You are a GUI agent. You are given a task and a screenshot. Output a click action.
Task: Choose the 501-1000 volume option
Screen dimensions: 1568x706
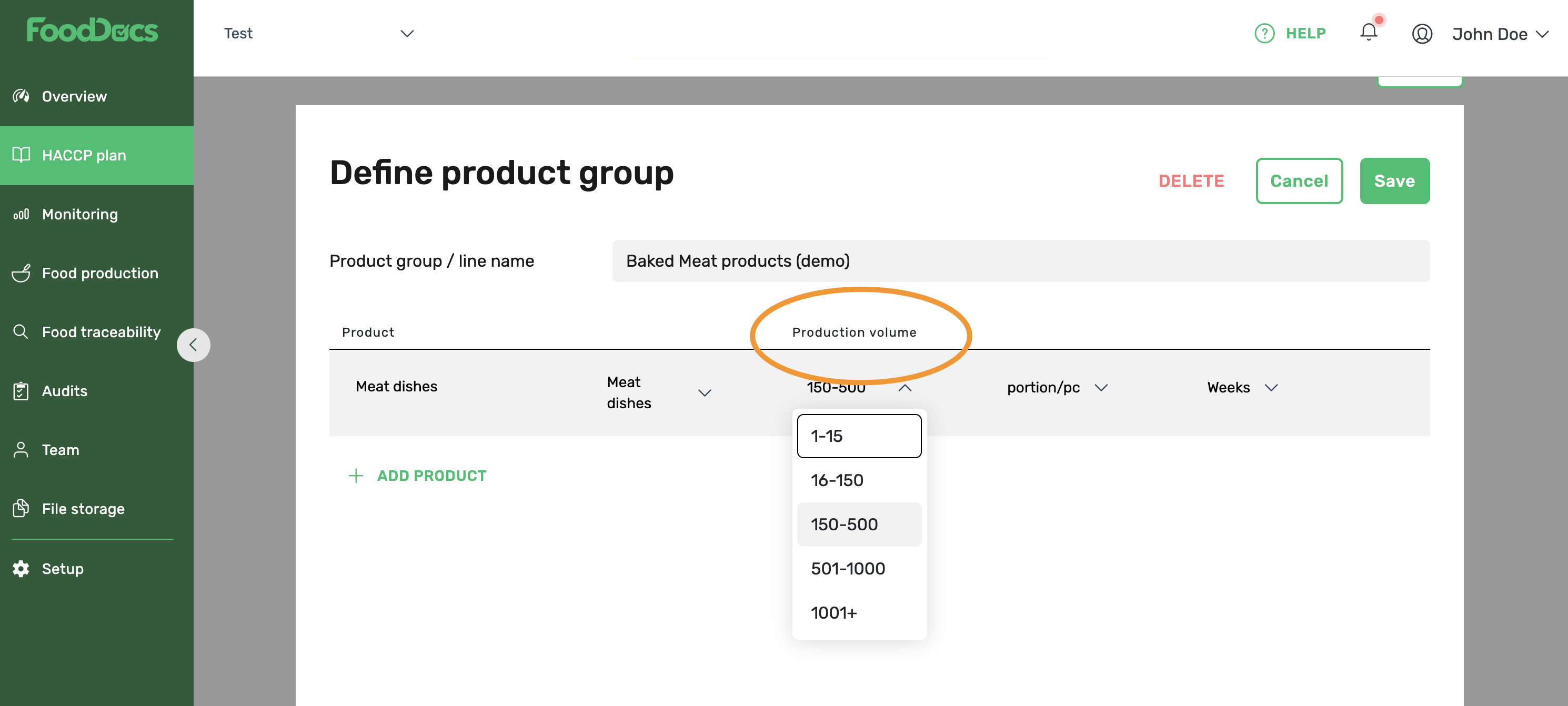(859, 569)
